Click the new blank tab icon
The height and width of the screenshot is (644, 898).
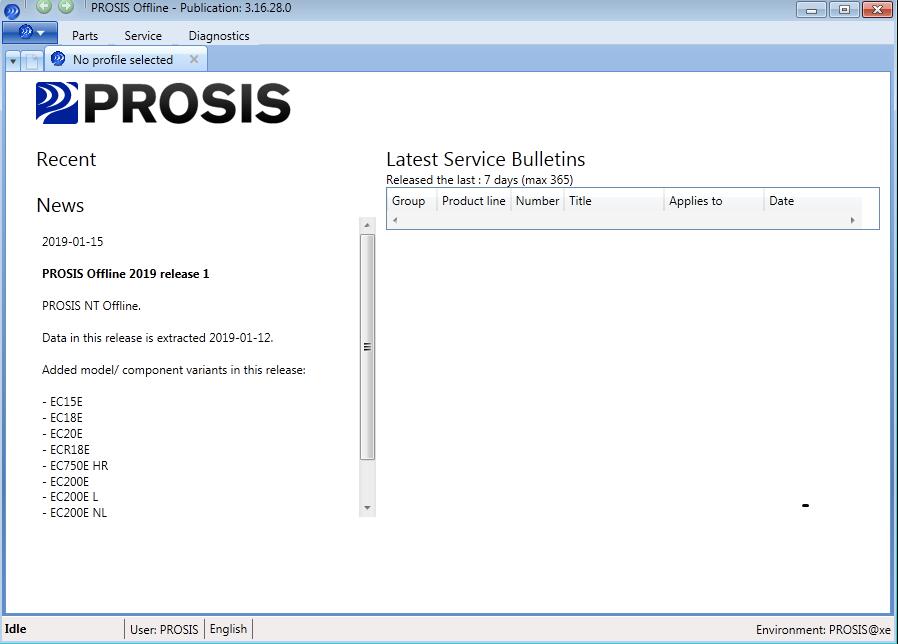[x=32, y=61]
